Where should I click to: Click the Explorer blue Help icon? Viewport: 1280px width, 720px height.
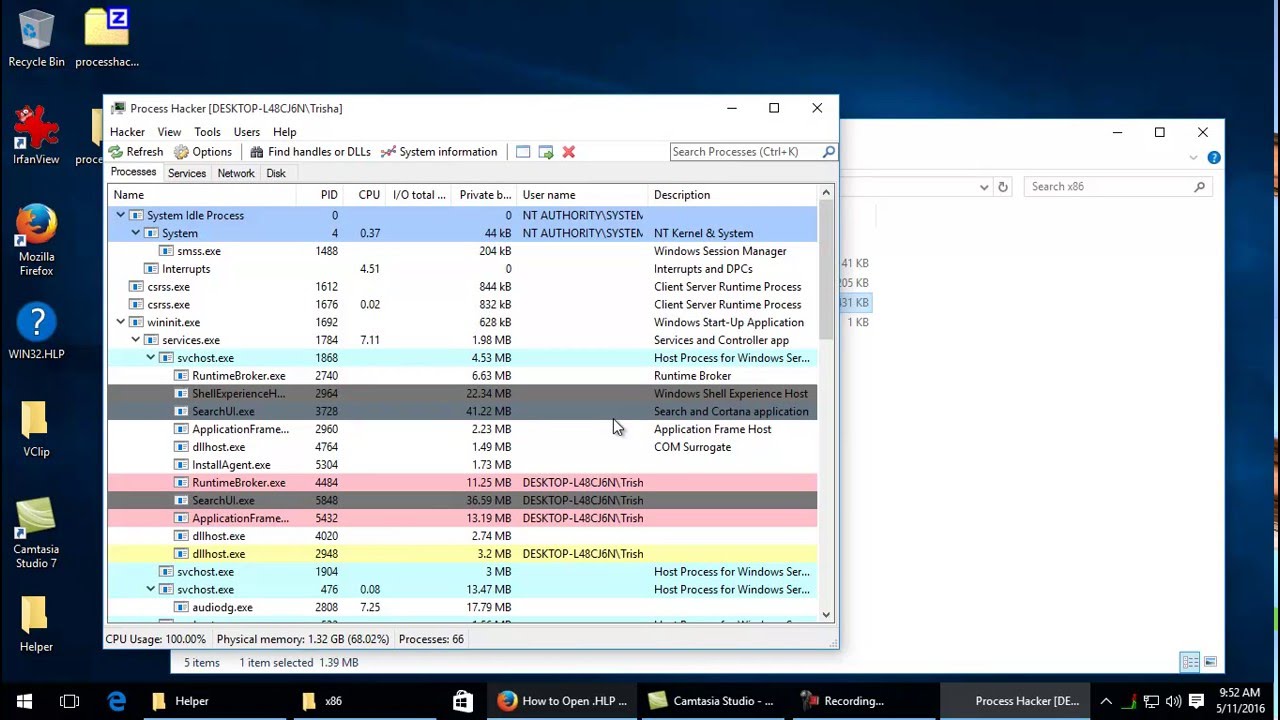coord(1214,158)
